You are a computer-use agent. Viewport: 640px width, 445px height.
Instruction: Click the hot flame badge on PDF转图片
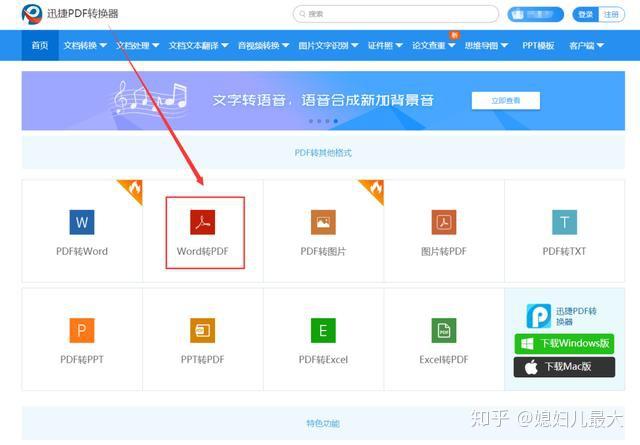pyautogui.click(x=375, y=189)
